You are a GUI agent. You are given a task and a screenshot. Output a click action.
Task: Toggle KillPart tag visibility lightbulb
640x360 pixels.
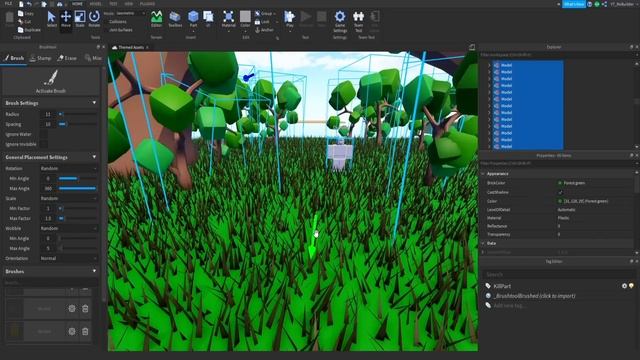[x=631, y=286]
